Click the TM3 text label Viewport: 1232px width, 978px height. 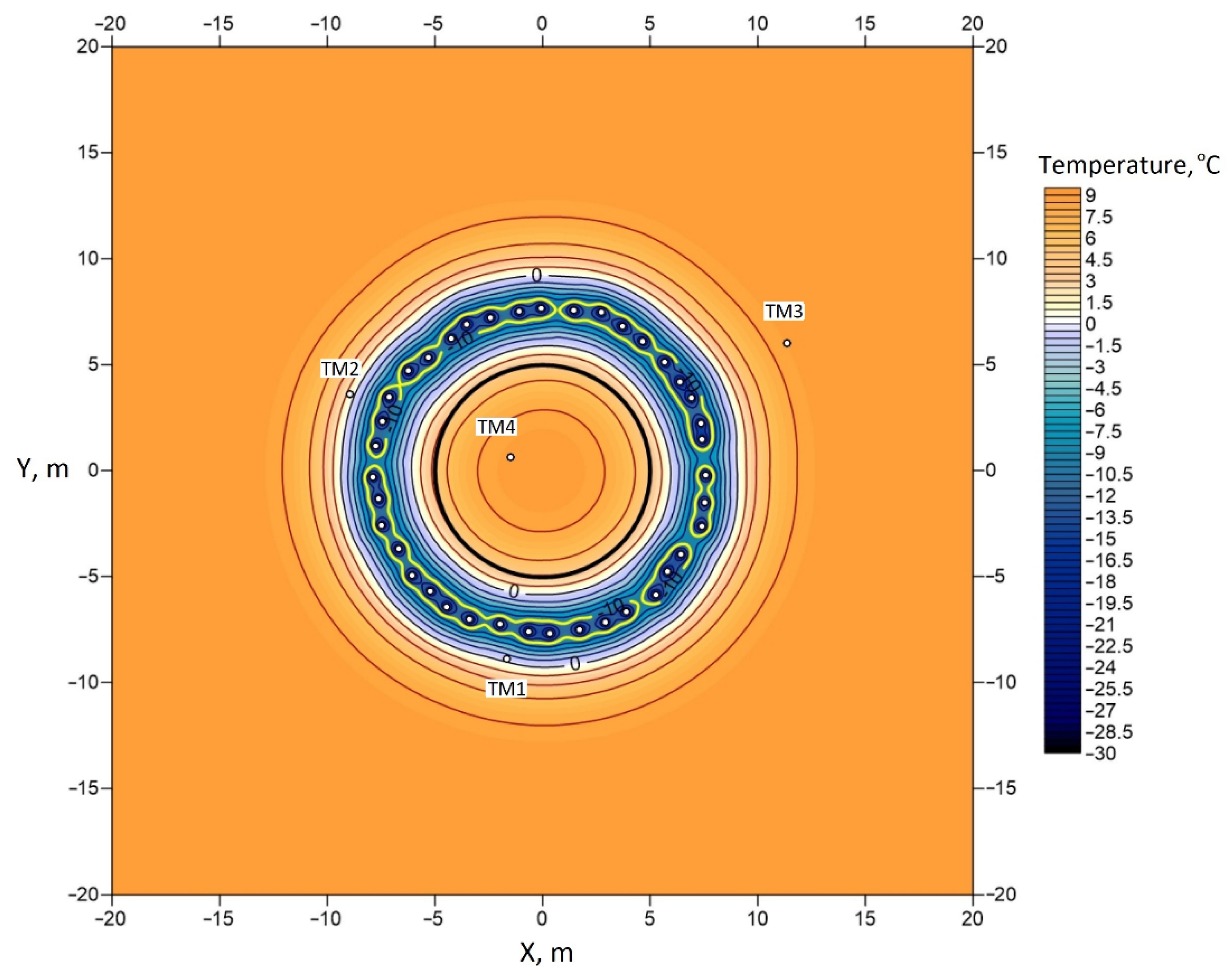click(784, 312)
